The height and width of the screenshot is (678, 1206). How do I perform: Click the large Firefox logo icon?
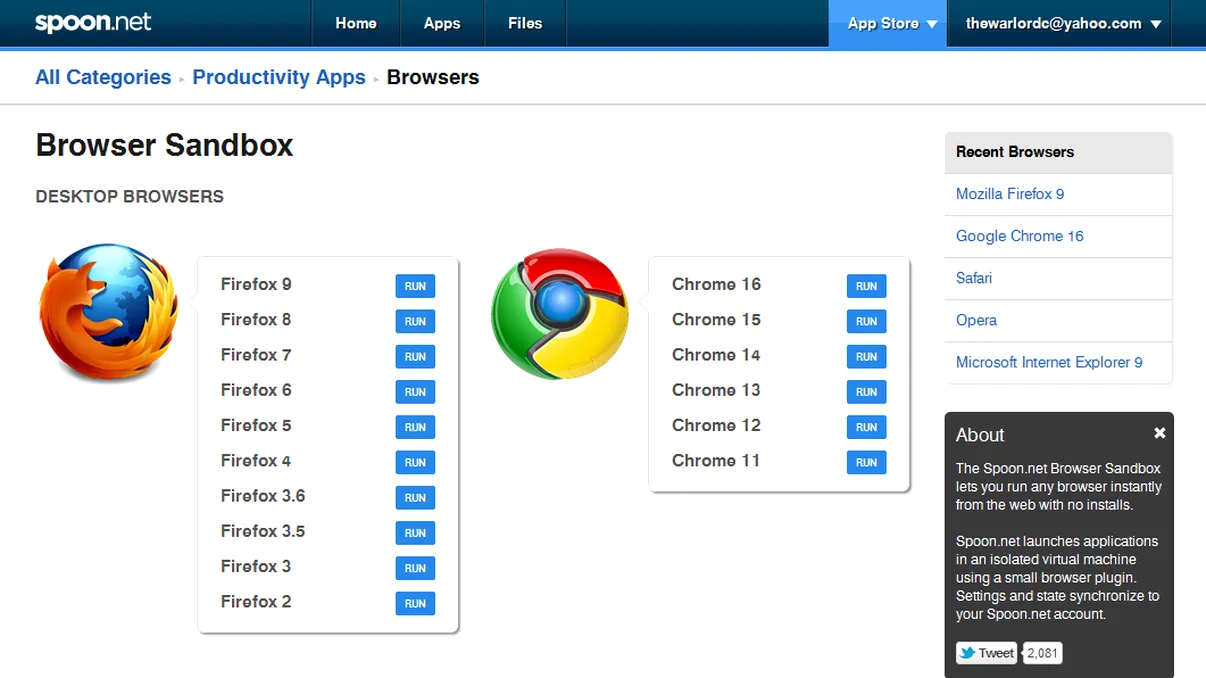tap(109, 312)
